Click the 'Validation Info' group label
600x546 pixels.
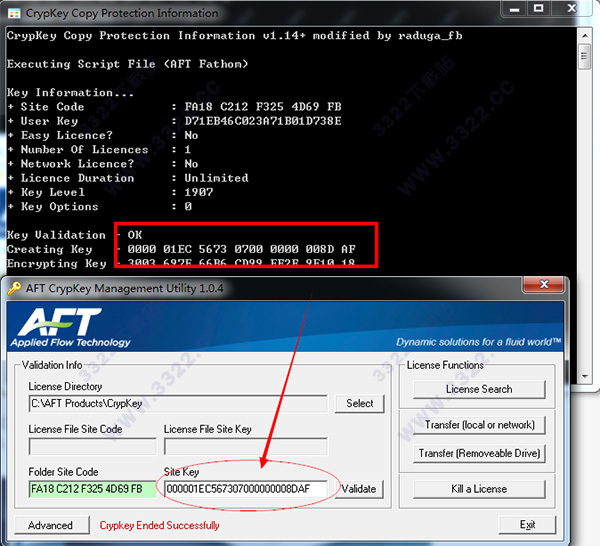coord(52,365)
